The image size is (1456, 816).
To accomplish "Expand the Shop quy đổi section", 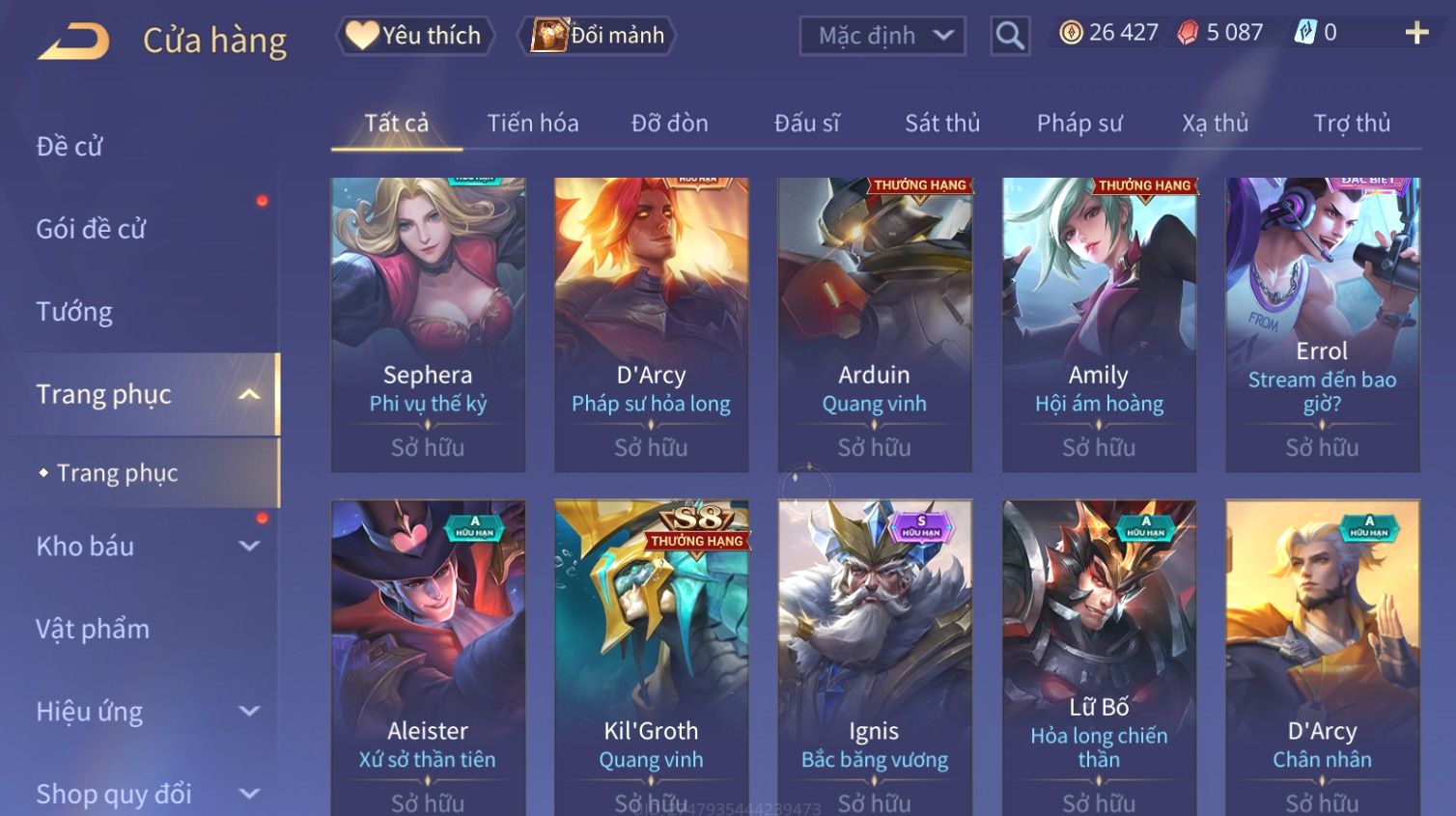I will [x=249, y=794].
